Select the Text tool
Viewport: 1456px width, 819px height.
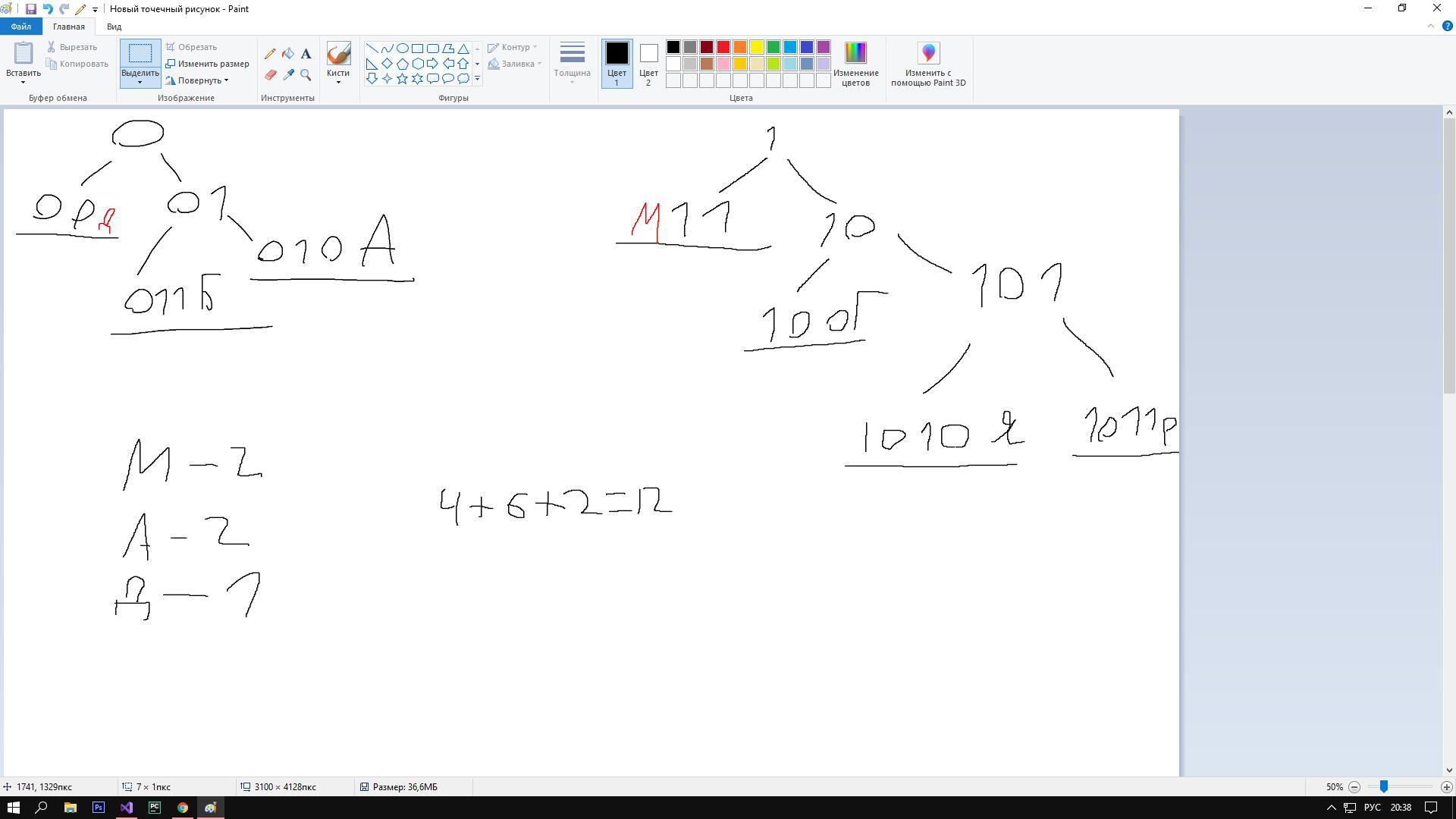pos(306,54)
